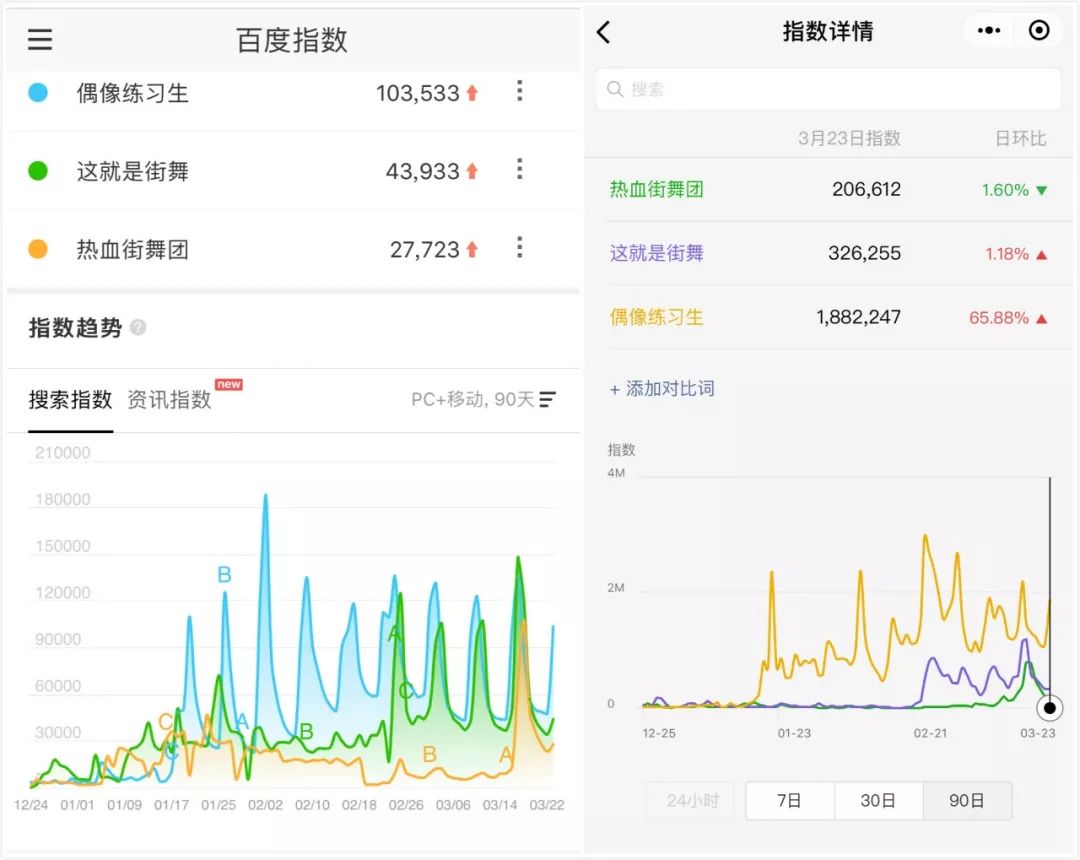Click help icon beside 指数趋势
The width and height of the screenshot is (1080, 860).
[x=138, y=328]
